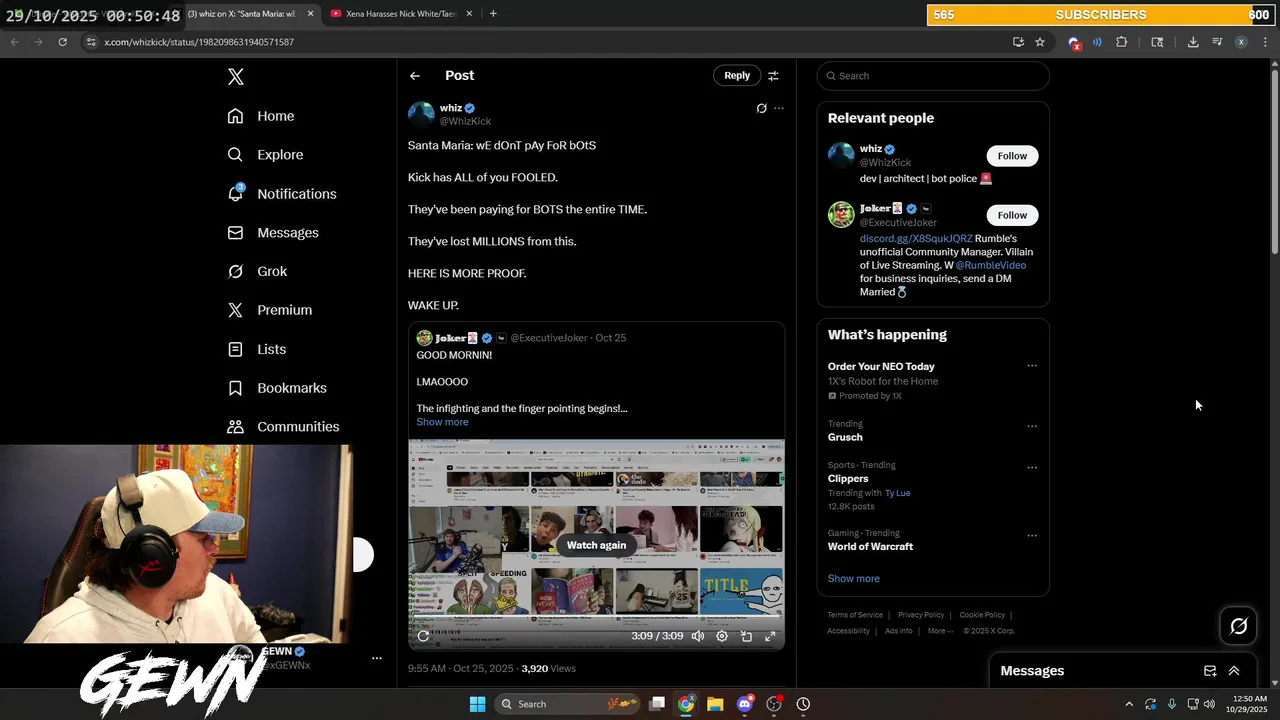Enter fullscreen on the video
The height and width of the screenshot is (720, 1280).
click(770, 636)
